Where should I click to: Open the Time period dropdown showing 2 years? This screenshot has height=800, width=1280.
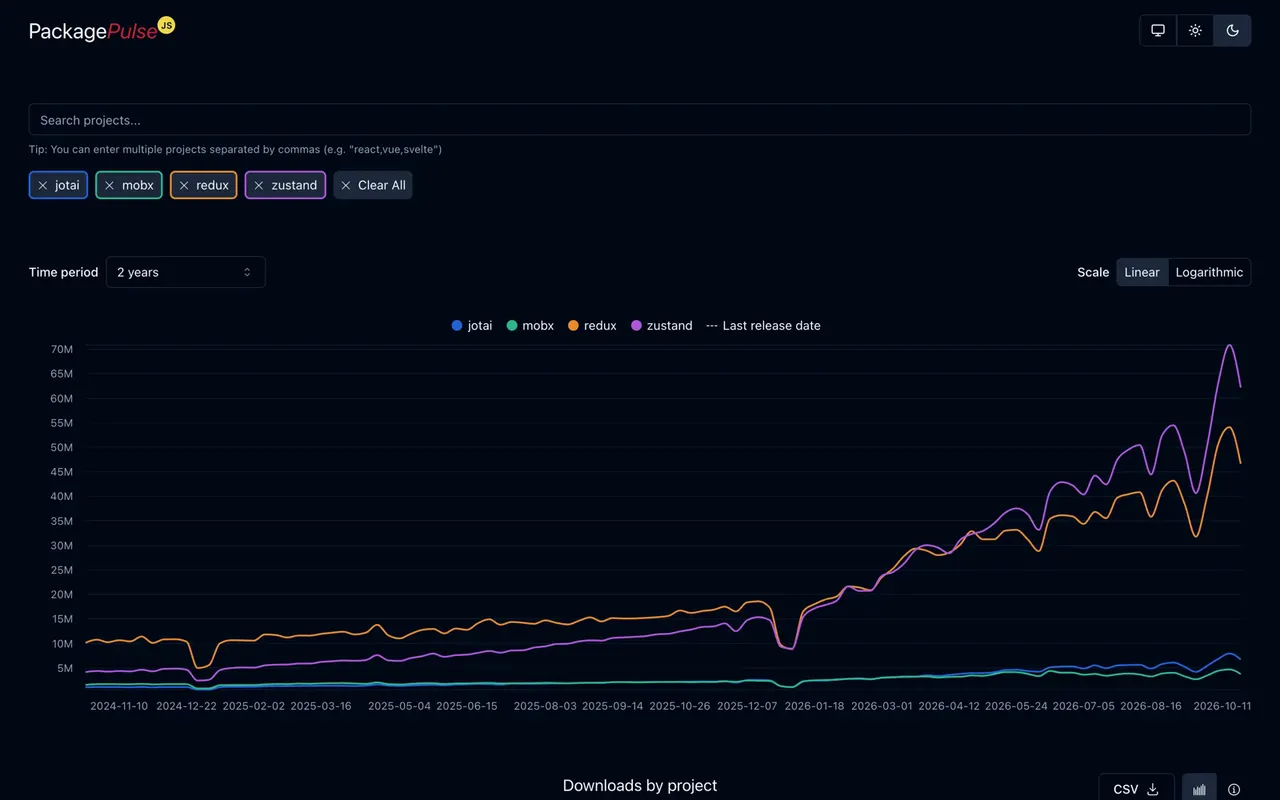coord(186,272)
